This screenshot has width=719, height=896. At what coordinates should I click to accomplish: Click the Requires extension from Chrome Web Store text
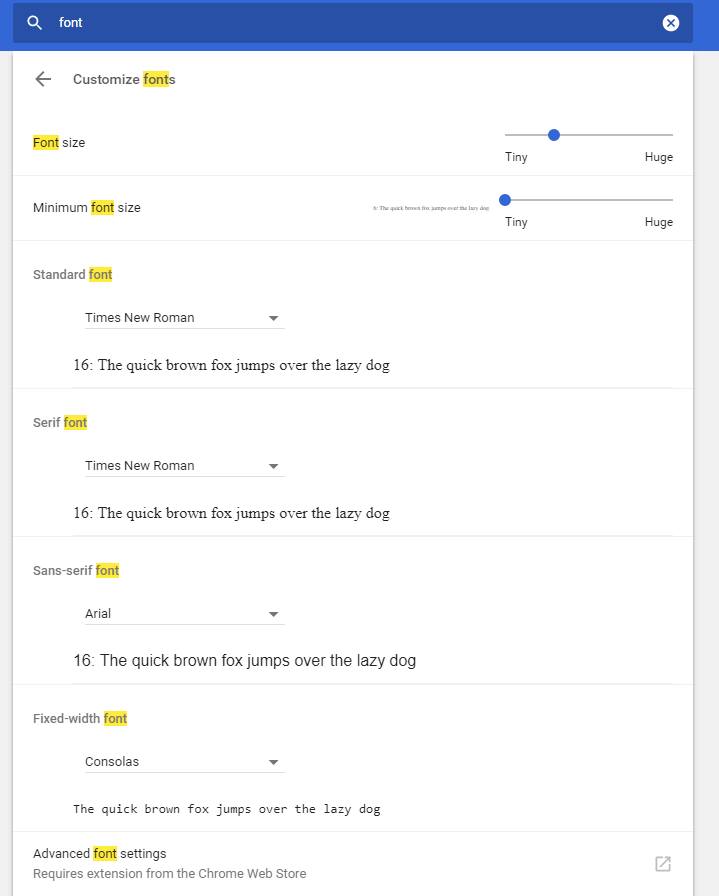click(170, 874)
